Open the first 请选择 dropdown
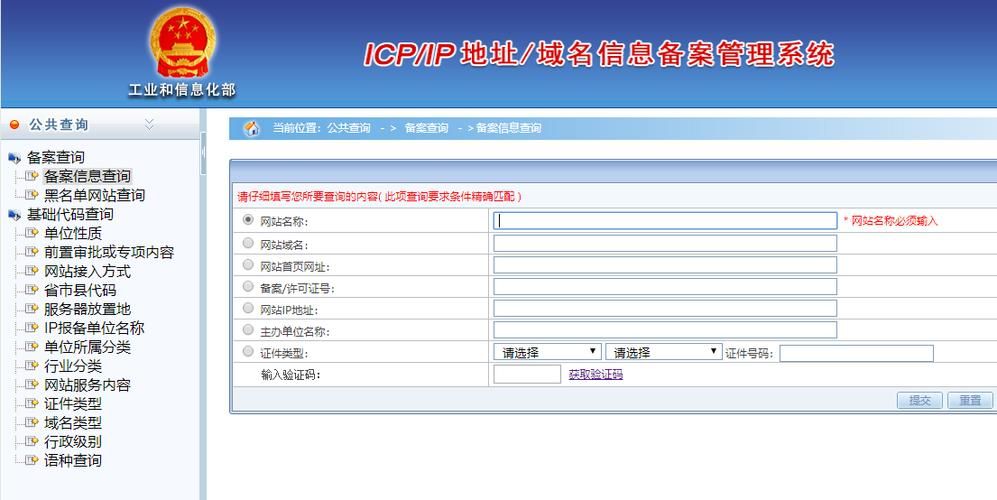Viewport: 997px width, 500px height. pos(547,352)
